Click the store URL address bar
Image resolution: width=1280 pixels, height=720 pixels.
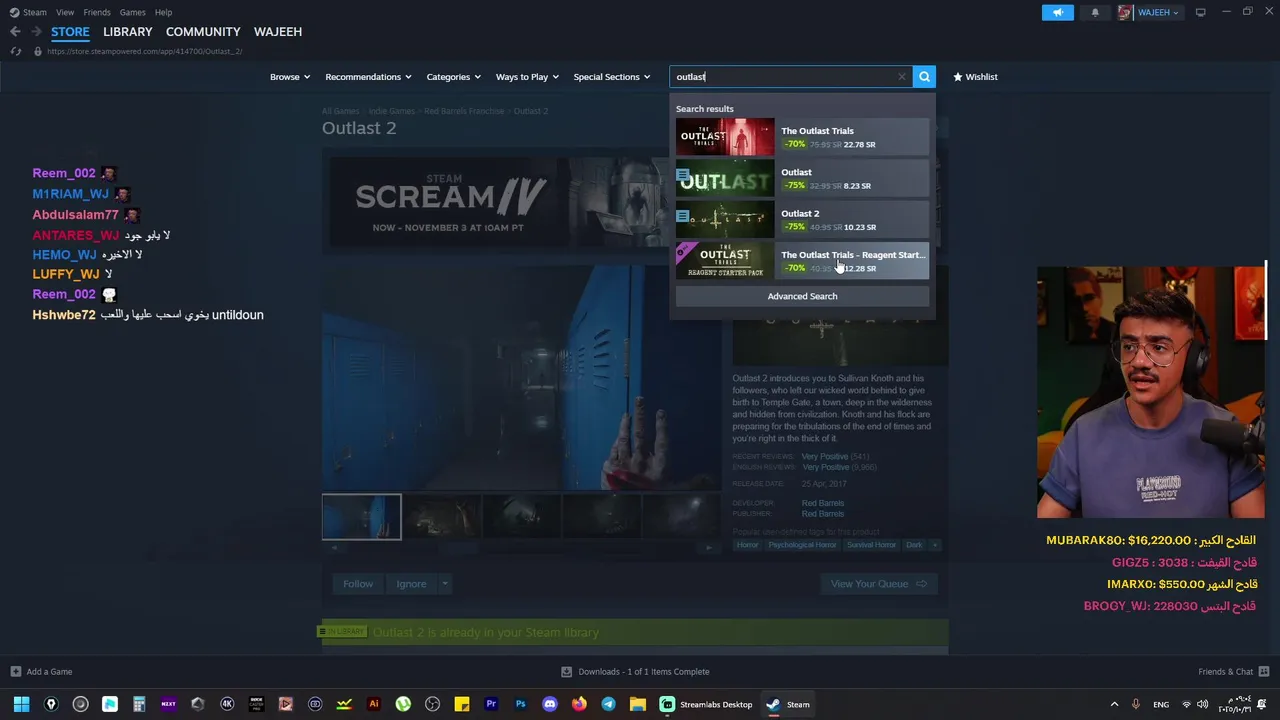[x=145, y=51]
